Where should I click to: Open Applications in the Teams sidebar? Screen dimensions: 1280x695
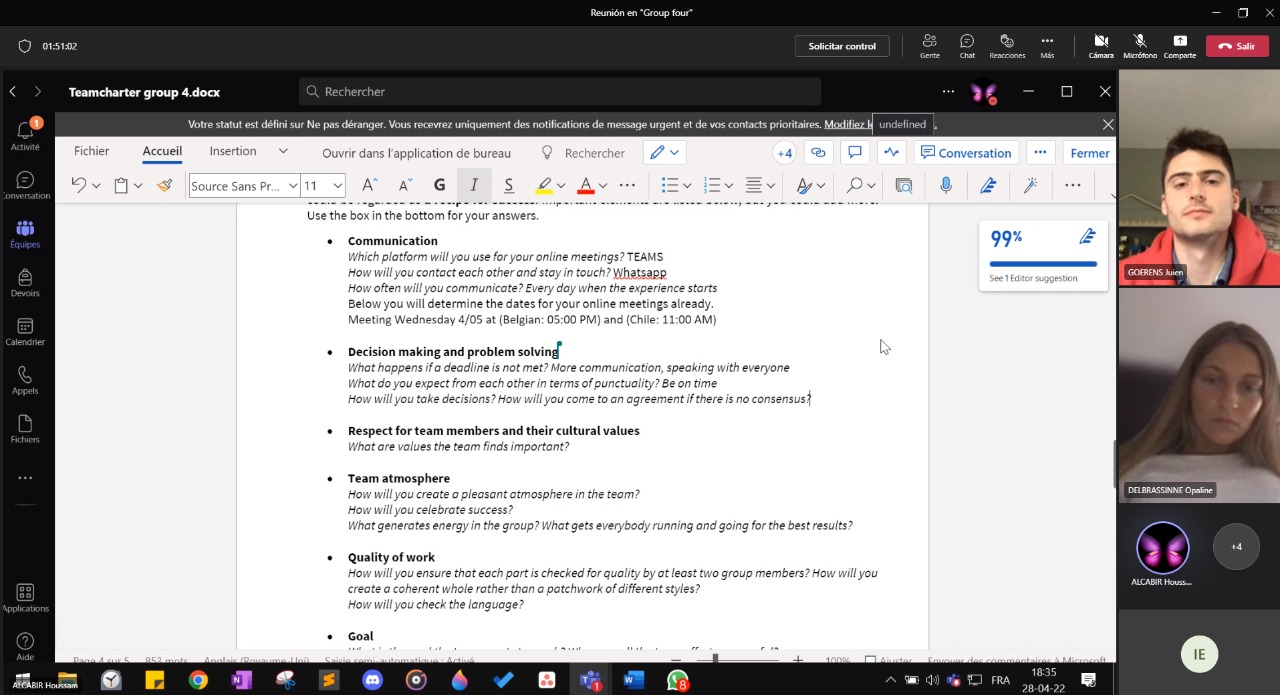(25, 598)
